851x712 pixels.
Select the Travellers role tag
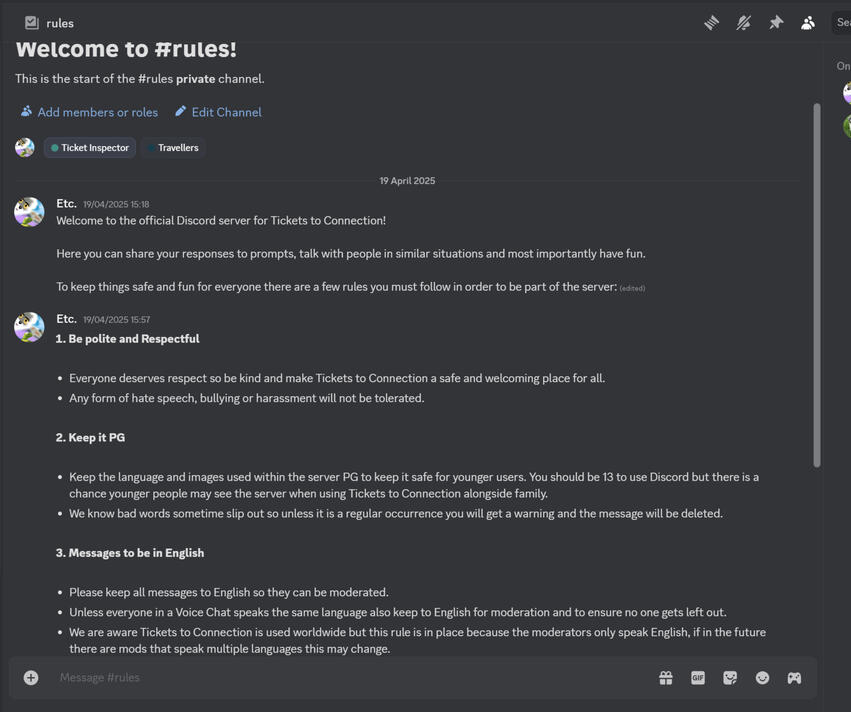174,148
